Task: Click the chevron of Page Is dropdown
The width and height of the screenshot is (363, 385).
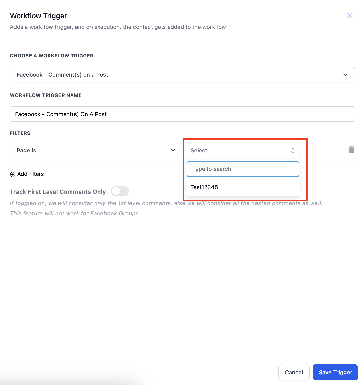Action: (173, 150)
